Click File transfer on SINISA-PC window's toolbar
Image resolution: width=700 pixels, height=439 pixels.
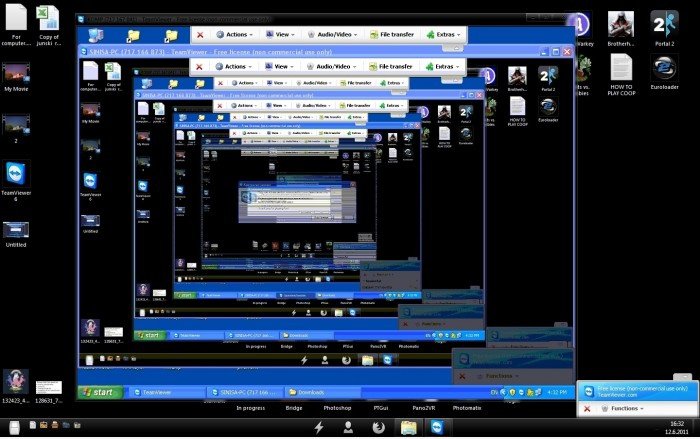(391, 67)
